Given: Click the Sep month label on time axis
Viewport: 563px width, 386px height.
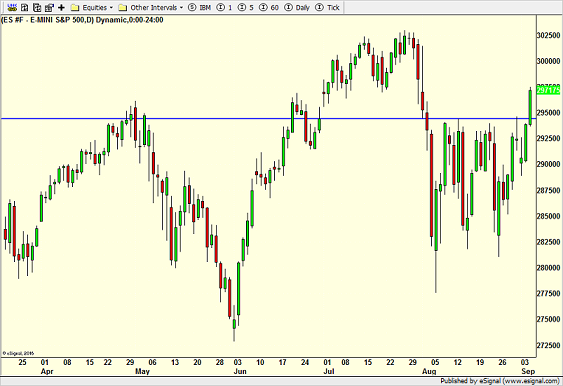Looking at the screenshot, I should (x=528, y=371).
